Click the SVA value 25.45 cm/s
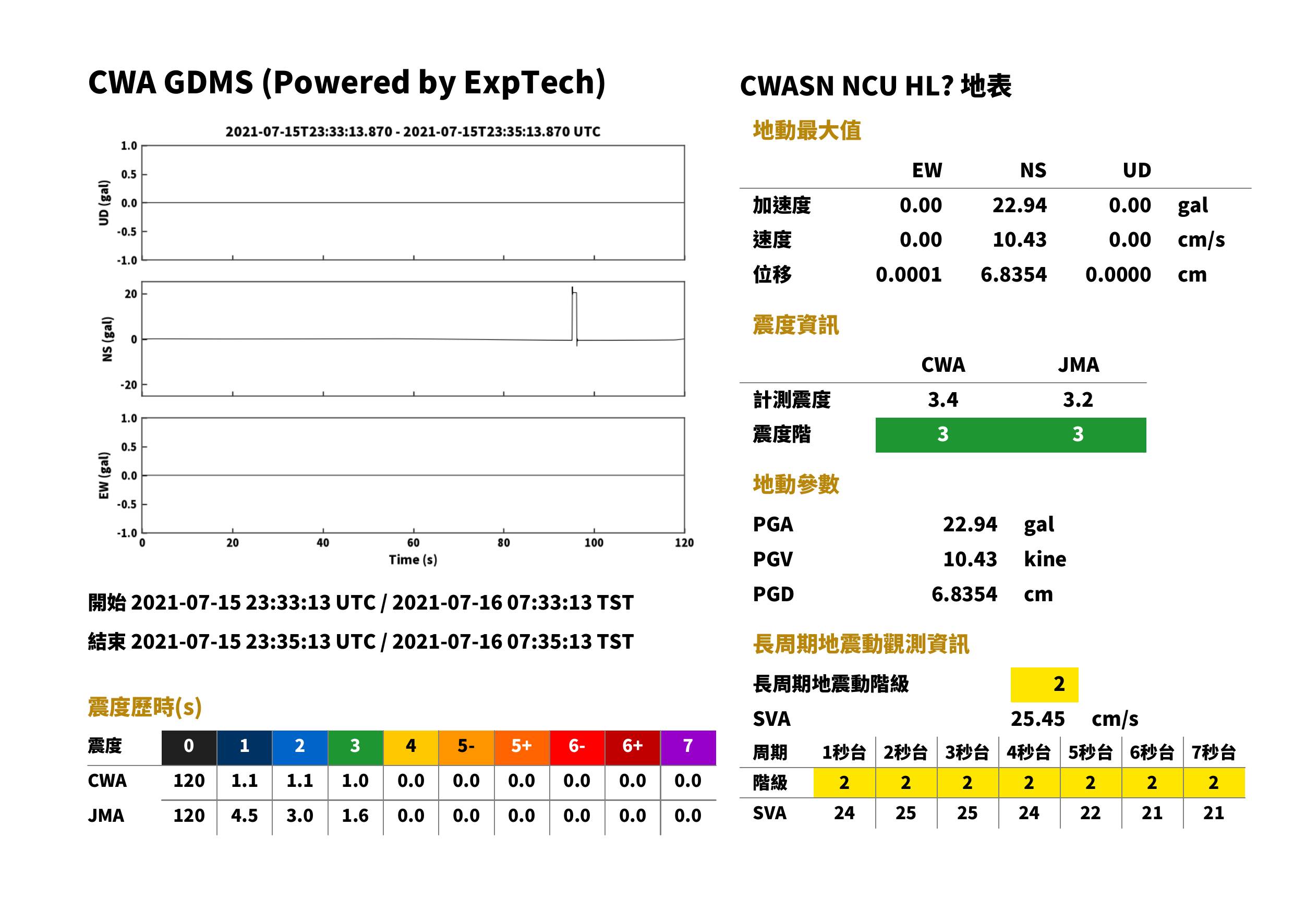1294x924 pixels. pos(1074,719)
